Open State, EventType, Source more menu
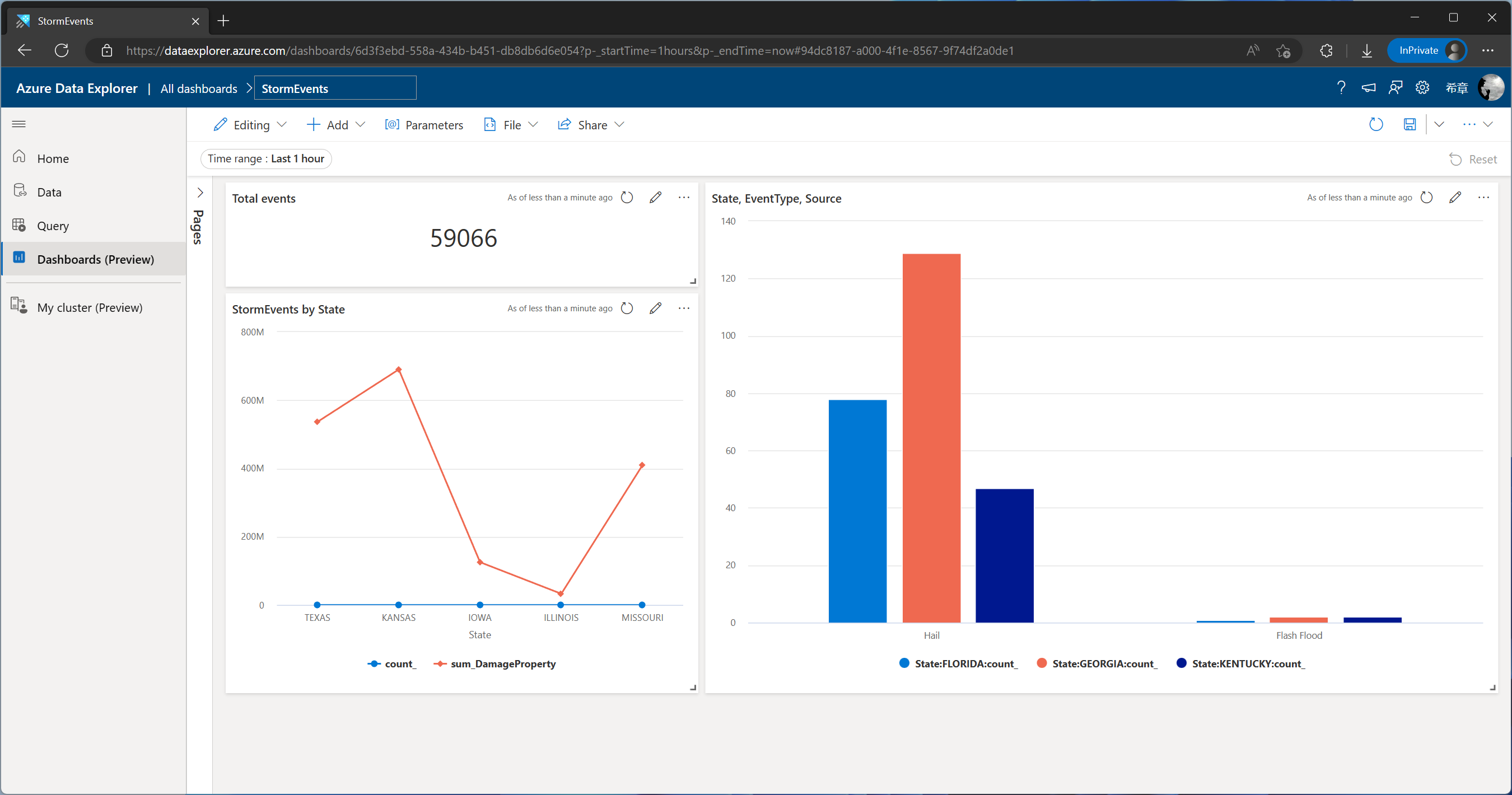Image resolution: width=1512 pixels, height=795 pixels. coord(1483,198)
